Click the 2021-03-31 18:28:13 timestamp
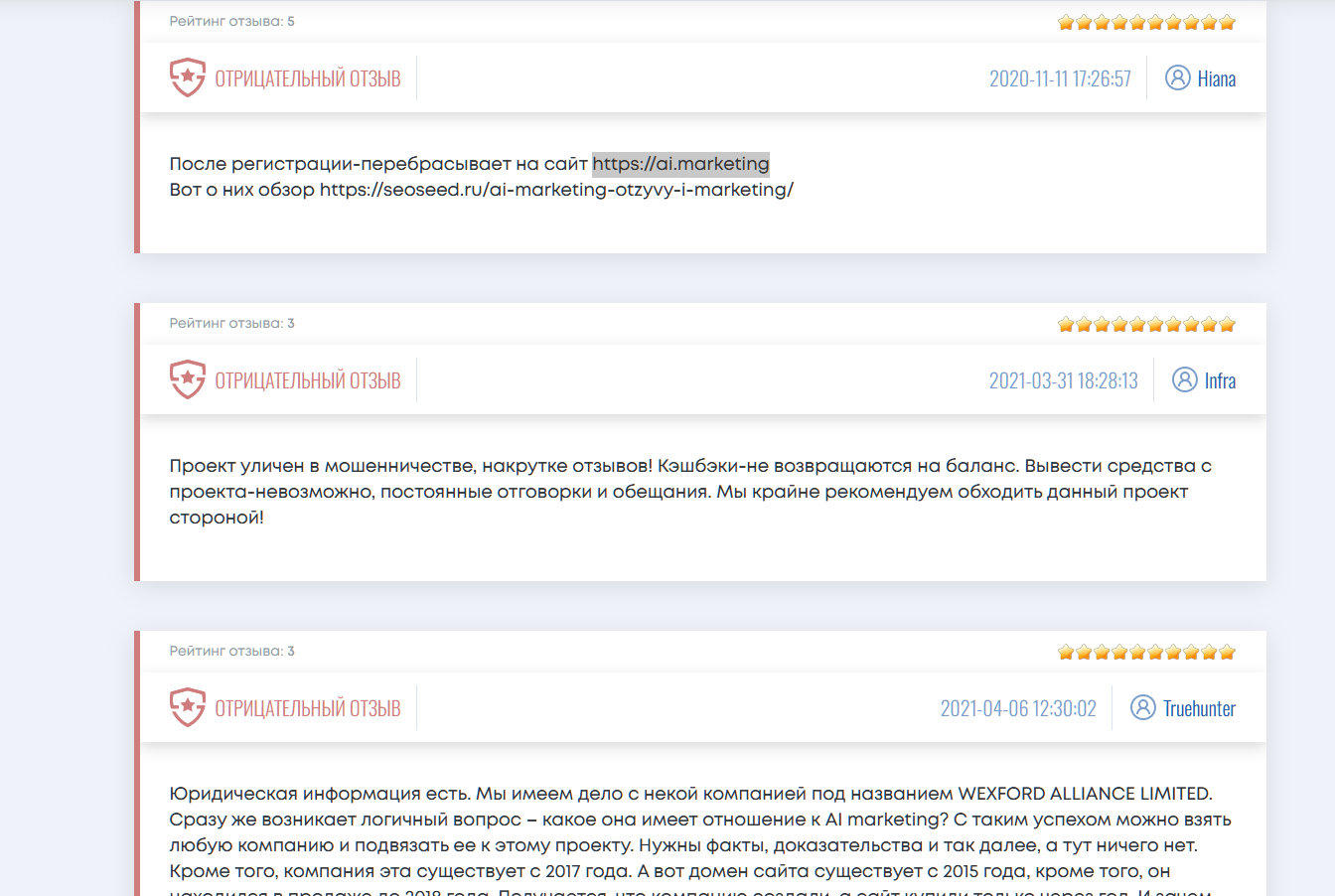This screenshot has height=896, width=1335. (1064, 380)
